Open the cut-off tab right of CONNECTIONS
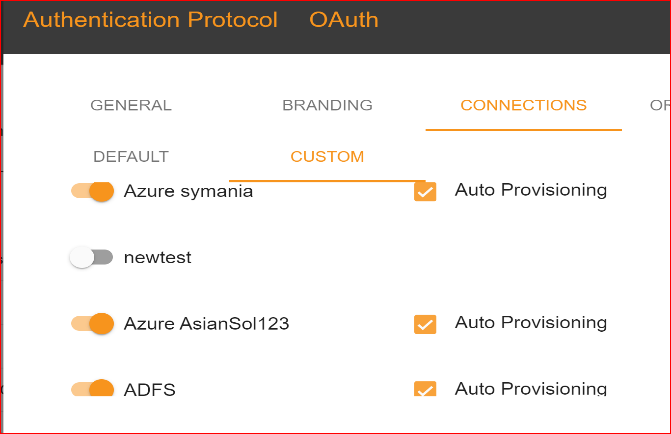 (660, 105)
